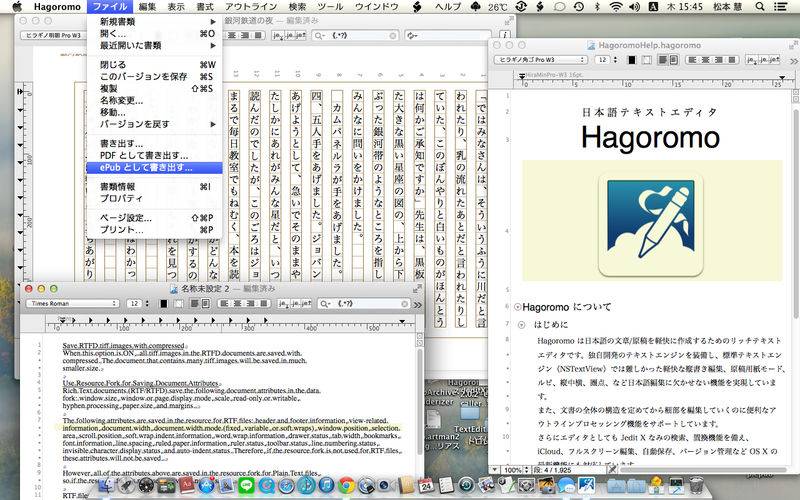Open zoom '100%' dropdown in HagoromoHelp status bar
800x500 pixels.
pos(515,470)
